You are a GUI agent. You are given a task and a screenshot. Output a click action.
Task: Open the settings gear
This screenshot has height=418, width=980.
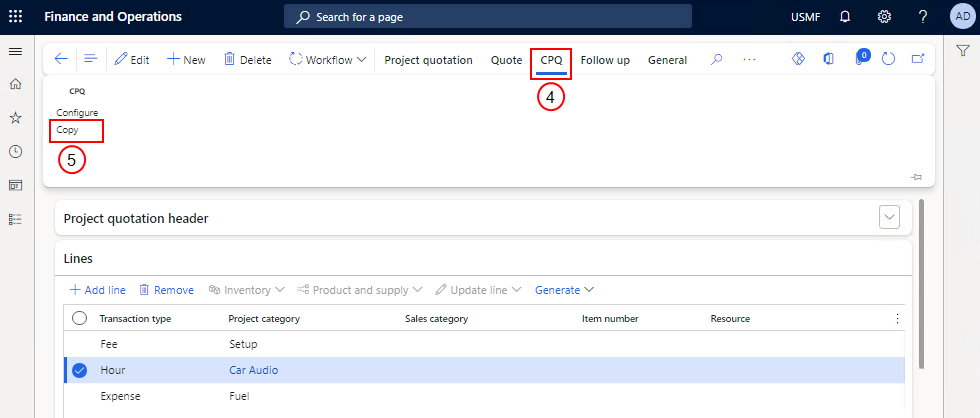click(x=884, y=17)
